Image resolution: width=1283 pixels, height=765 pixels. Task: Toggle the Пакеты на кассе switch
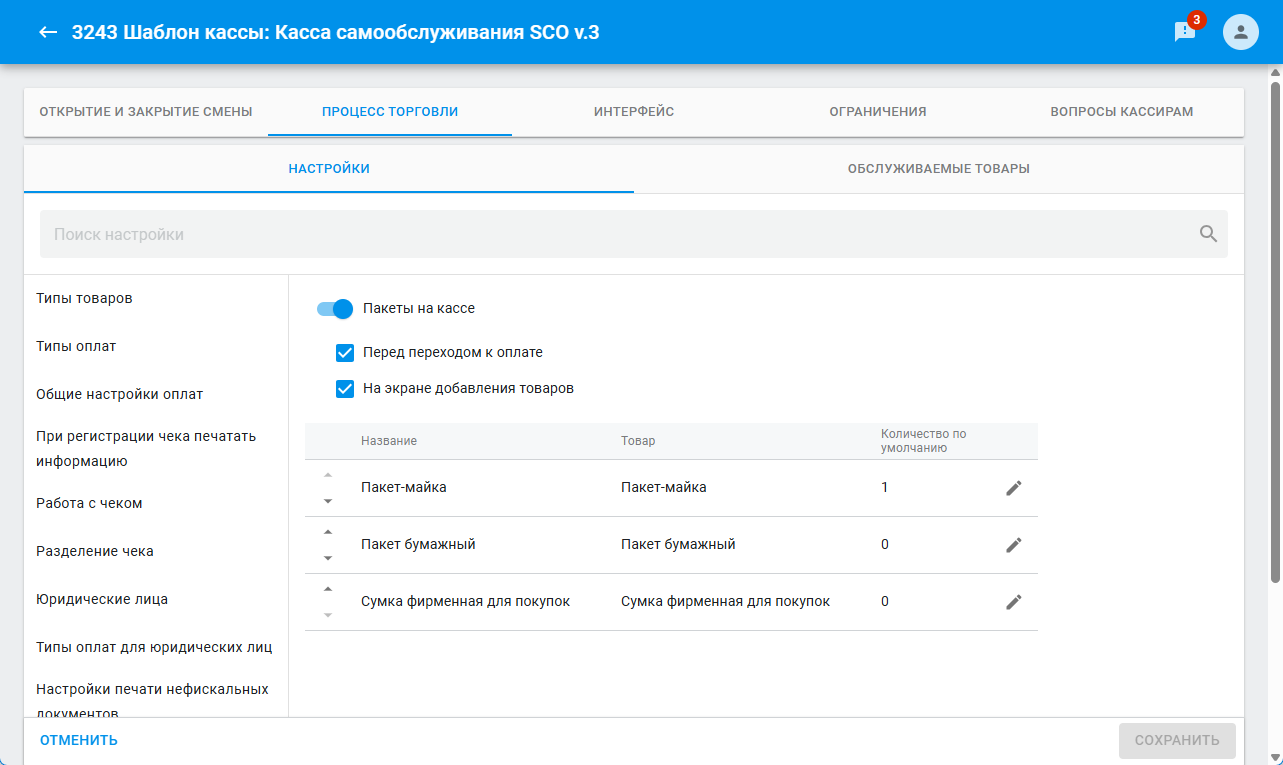pyautogui.click(x=335, y=309)
